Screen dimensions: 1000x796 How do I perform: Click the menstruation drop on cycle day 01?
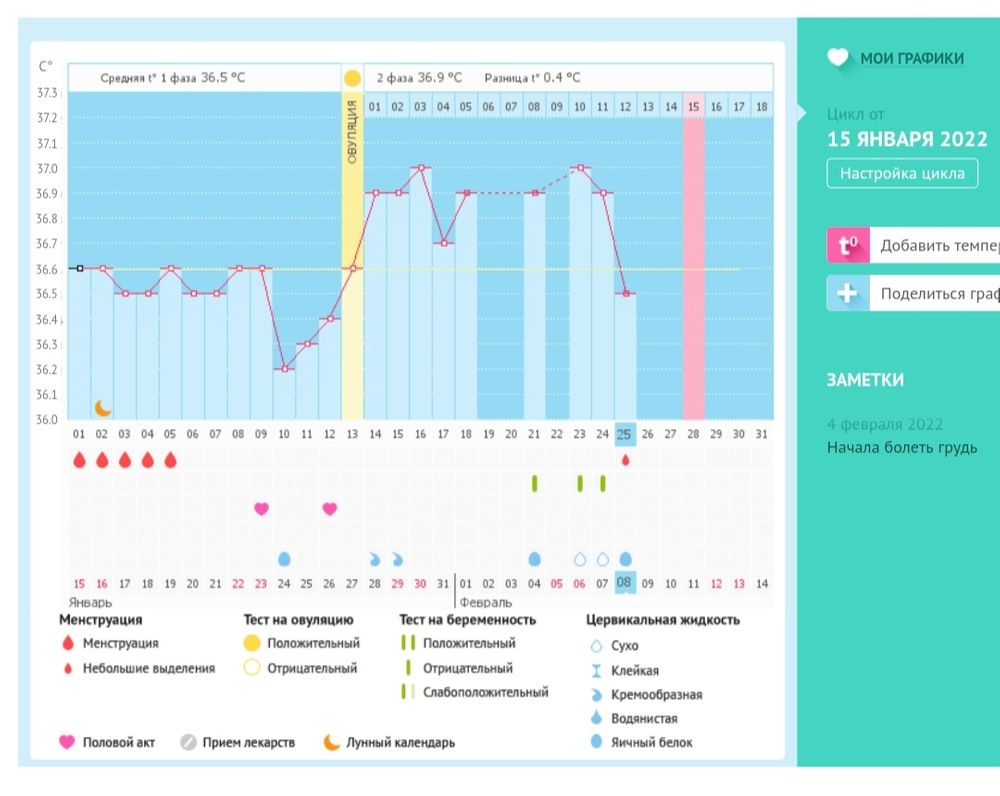click(79, 460)
